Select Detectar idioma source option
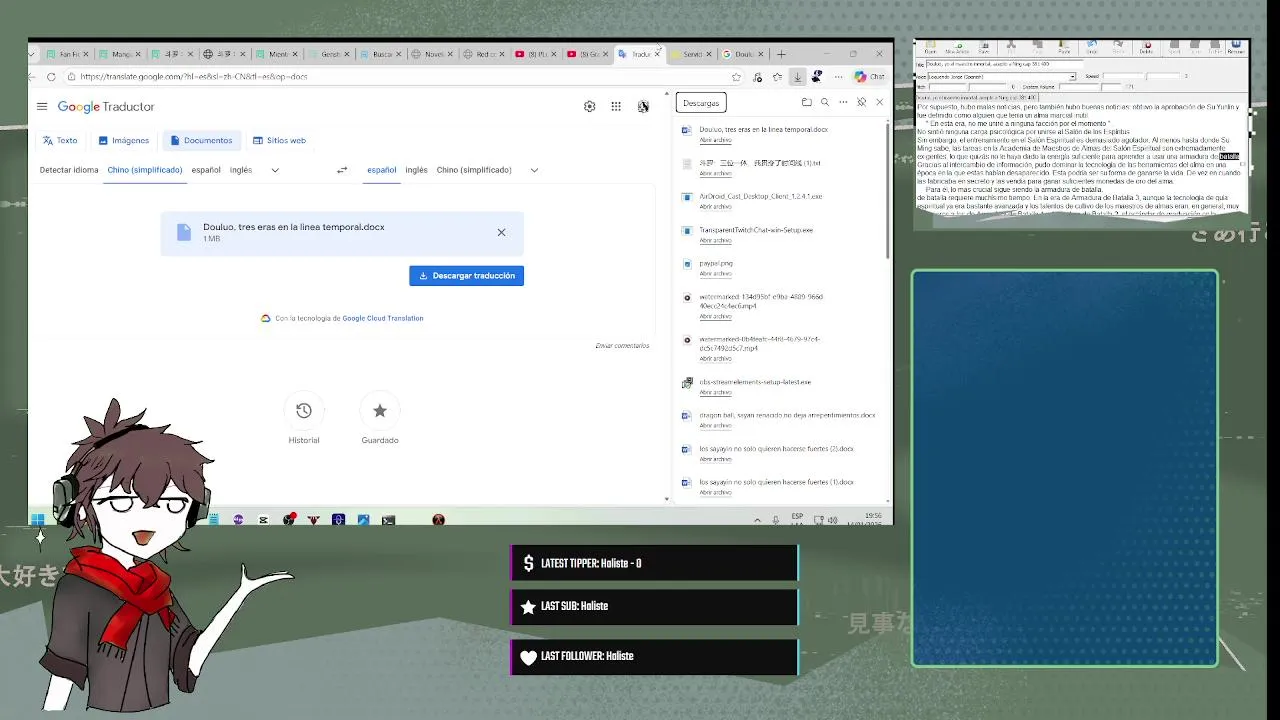This screenshot has height=720, width=1280. (x=69, y=170)
